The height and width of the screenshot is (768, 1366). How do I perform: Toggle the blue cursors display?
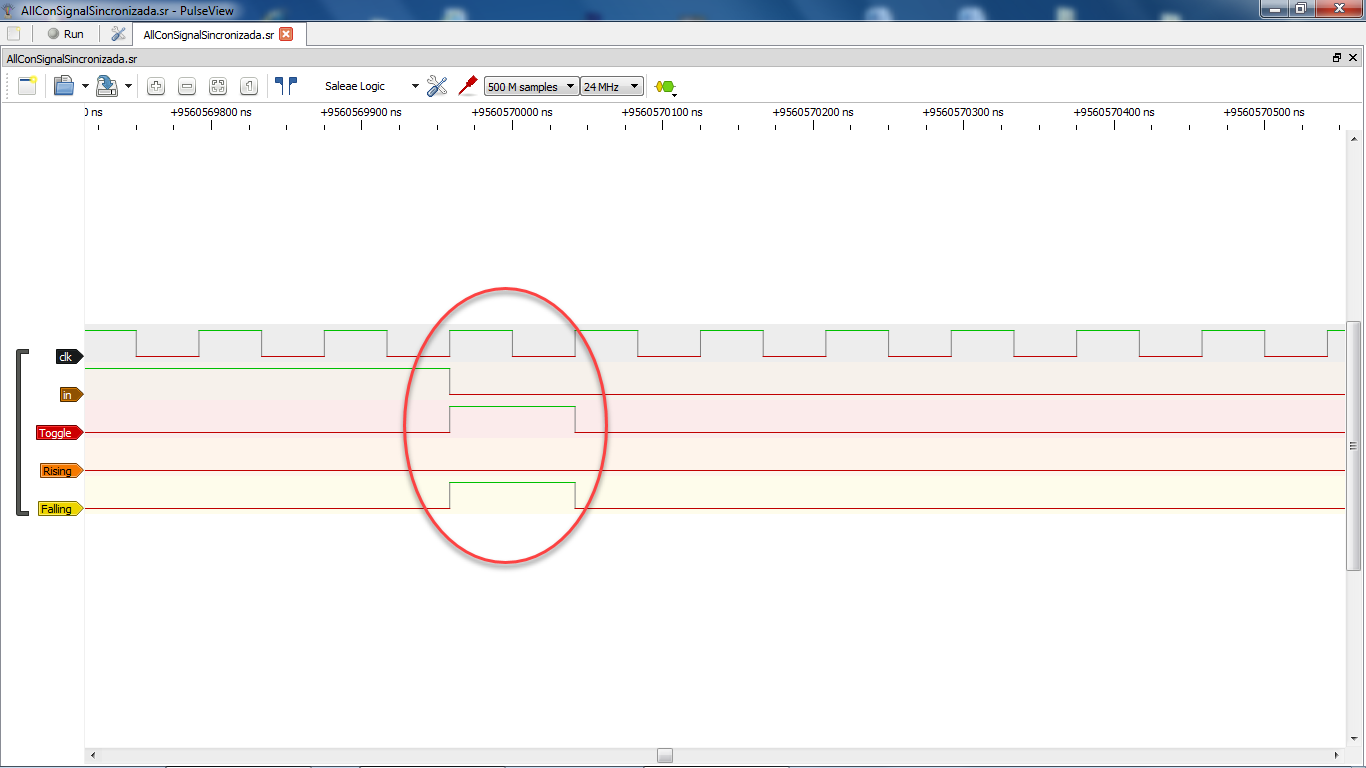(286, 86)
